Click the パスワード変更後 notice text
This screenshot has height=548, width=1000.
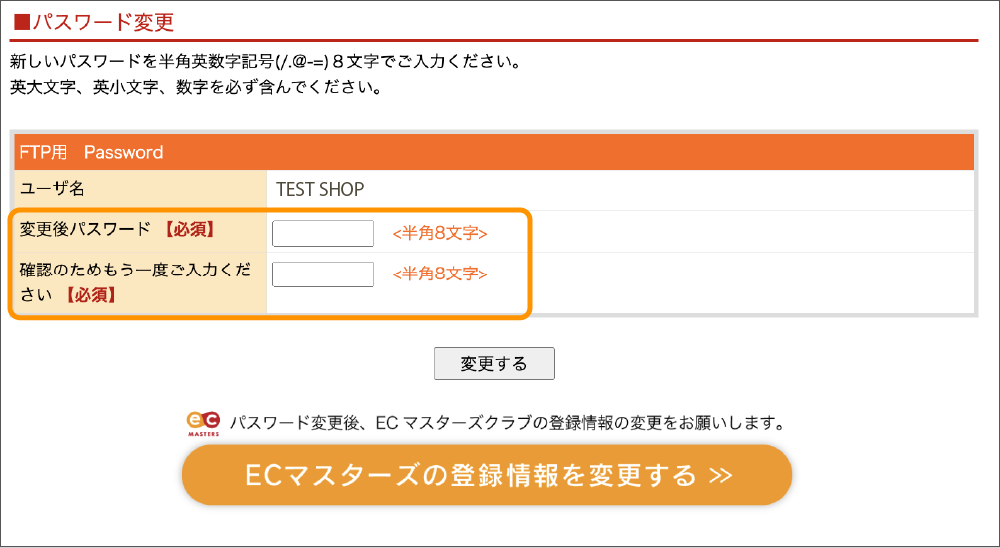[x=505, y=423]
